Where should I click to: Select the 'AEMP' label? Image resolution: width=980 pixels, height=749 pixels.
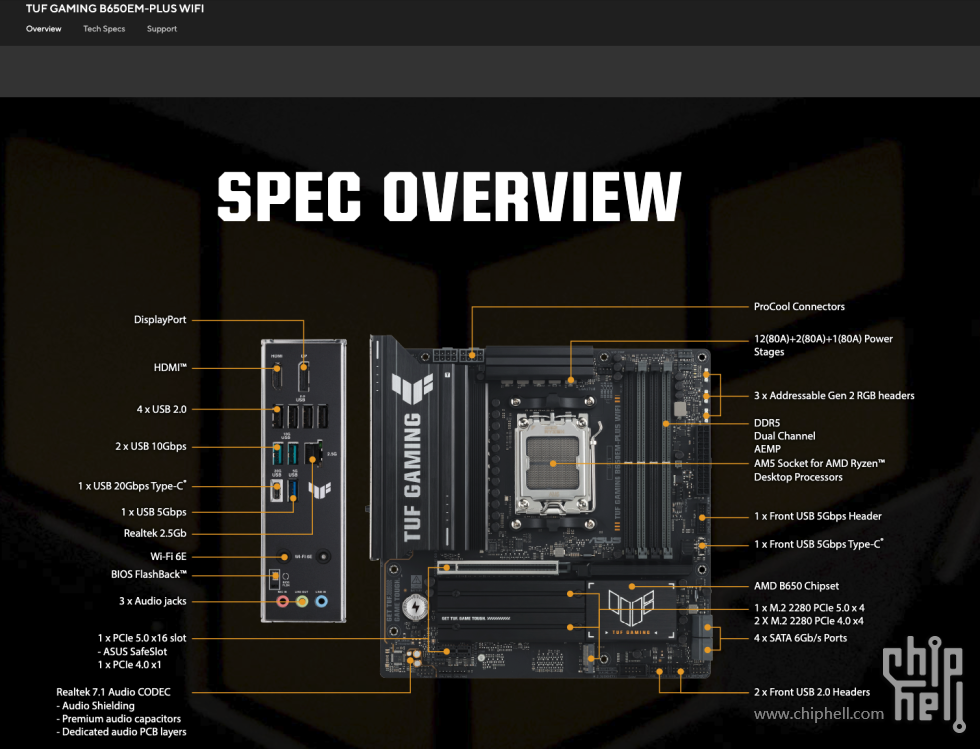[768, 449]
